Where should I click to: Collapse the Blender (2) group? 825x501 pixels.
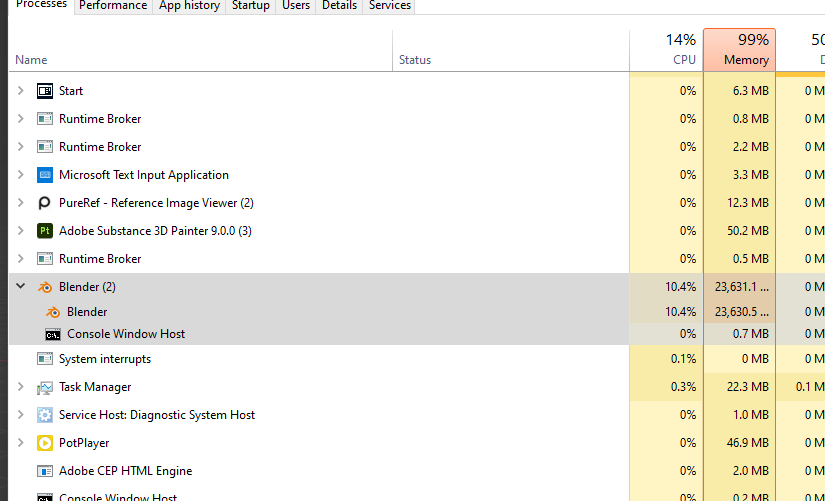(21, 286)
